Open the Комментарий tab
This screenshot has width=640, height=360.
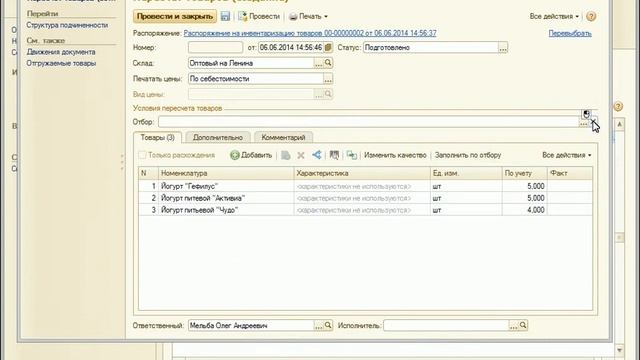(283, 138)
